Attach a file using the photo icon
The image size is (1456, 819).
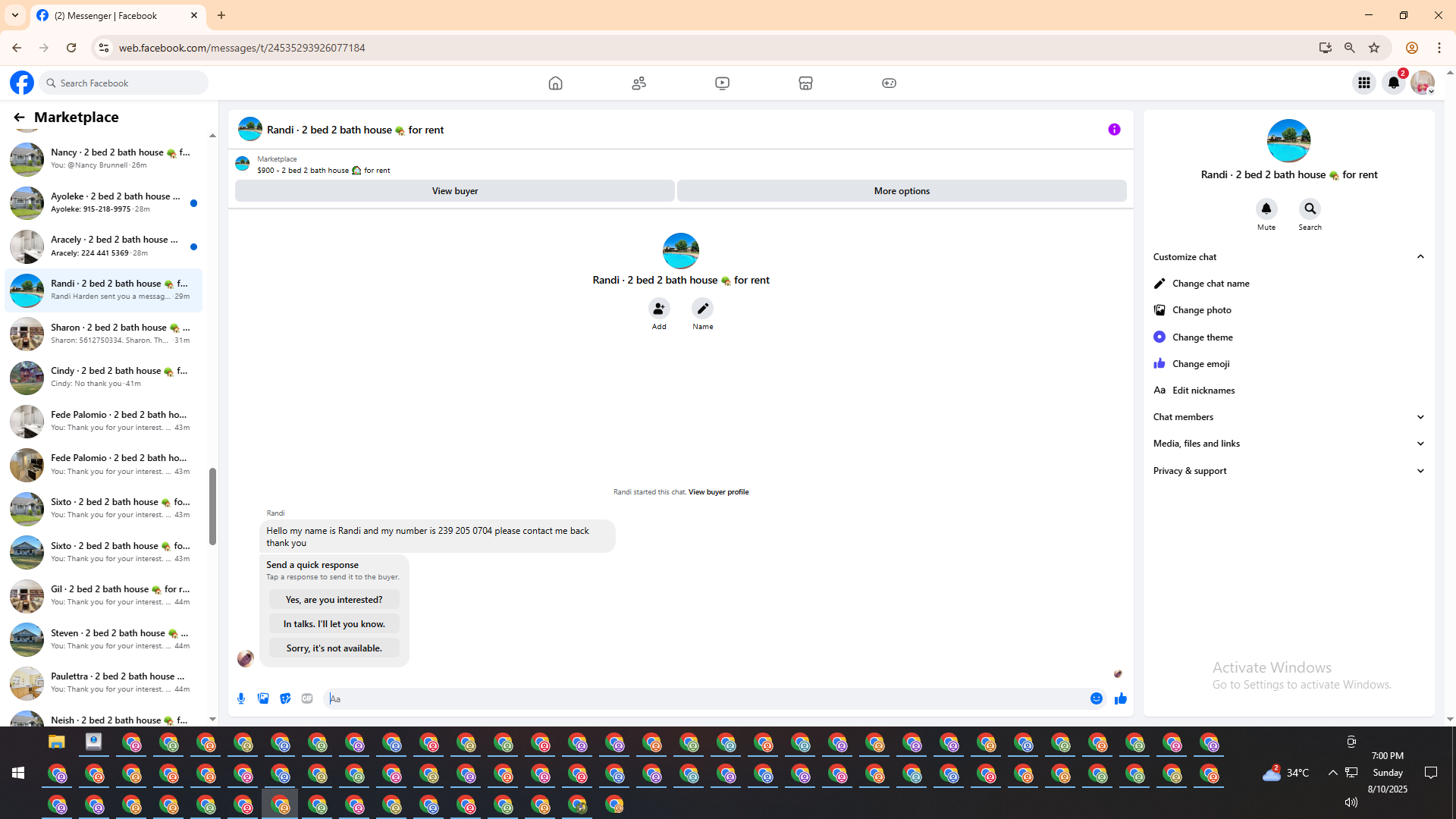263,698
